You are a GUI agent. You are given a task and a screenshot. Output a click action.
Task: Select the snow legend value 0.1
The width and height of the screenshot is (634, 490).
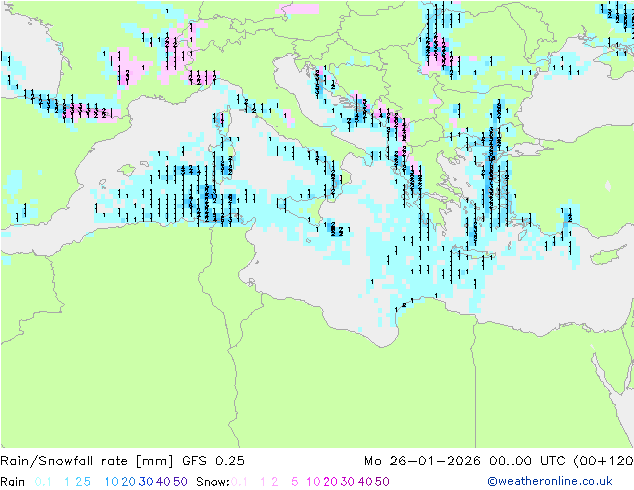pyautogui.click(x=239, y=482)
